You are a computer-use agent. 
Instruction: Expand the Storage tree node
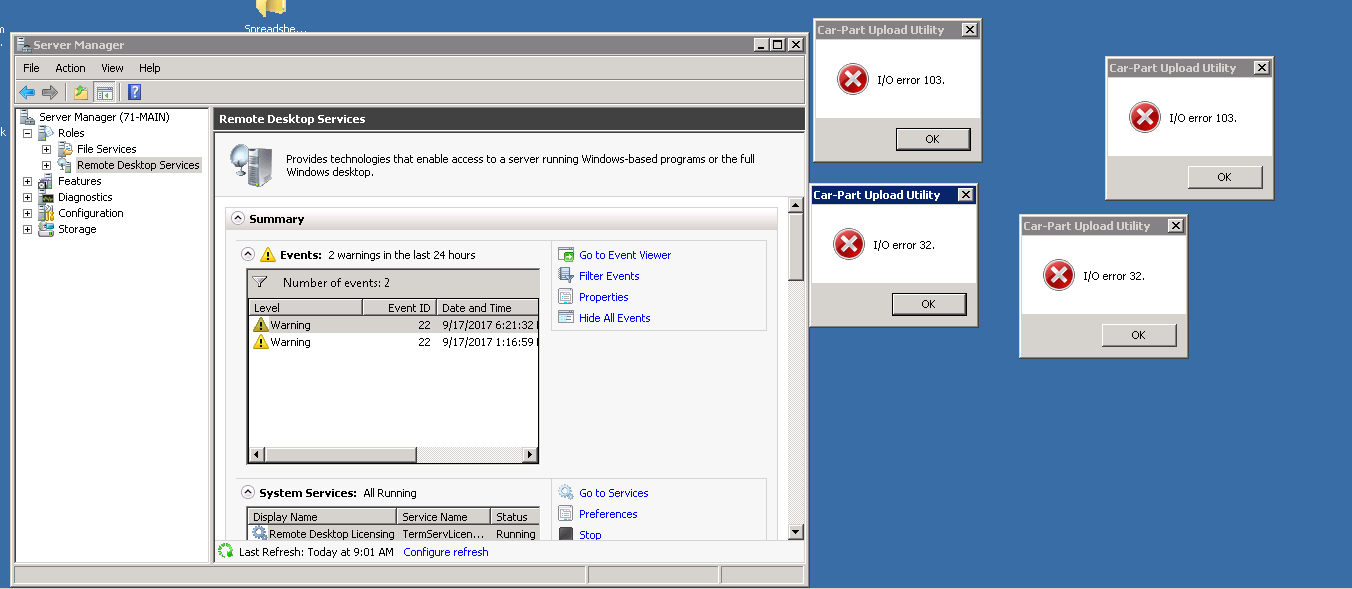pyautogui.click(x=27, y=229)
